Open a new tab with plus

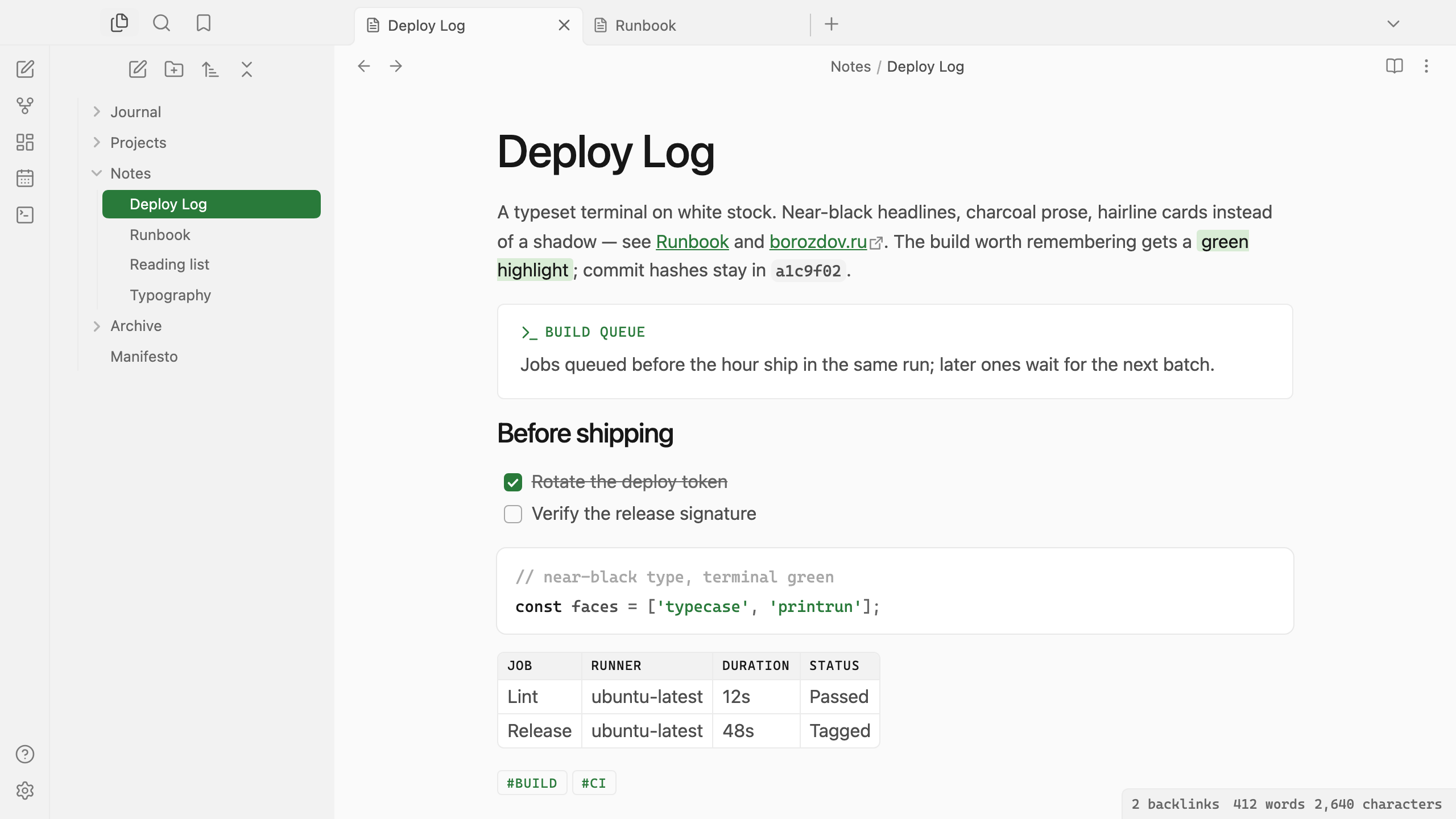(x=832, y=24)
